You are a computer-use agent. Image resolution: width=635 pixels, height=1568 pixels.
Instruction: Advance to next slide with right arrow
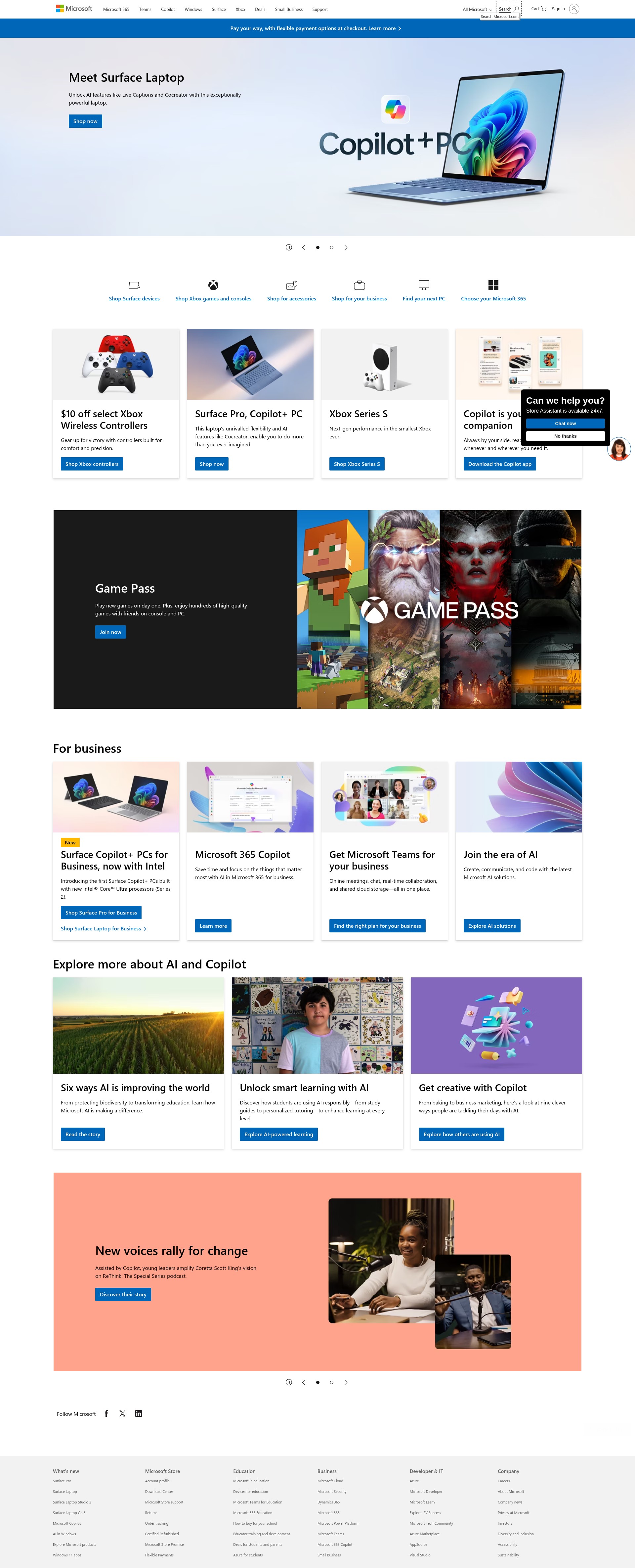346,247
